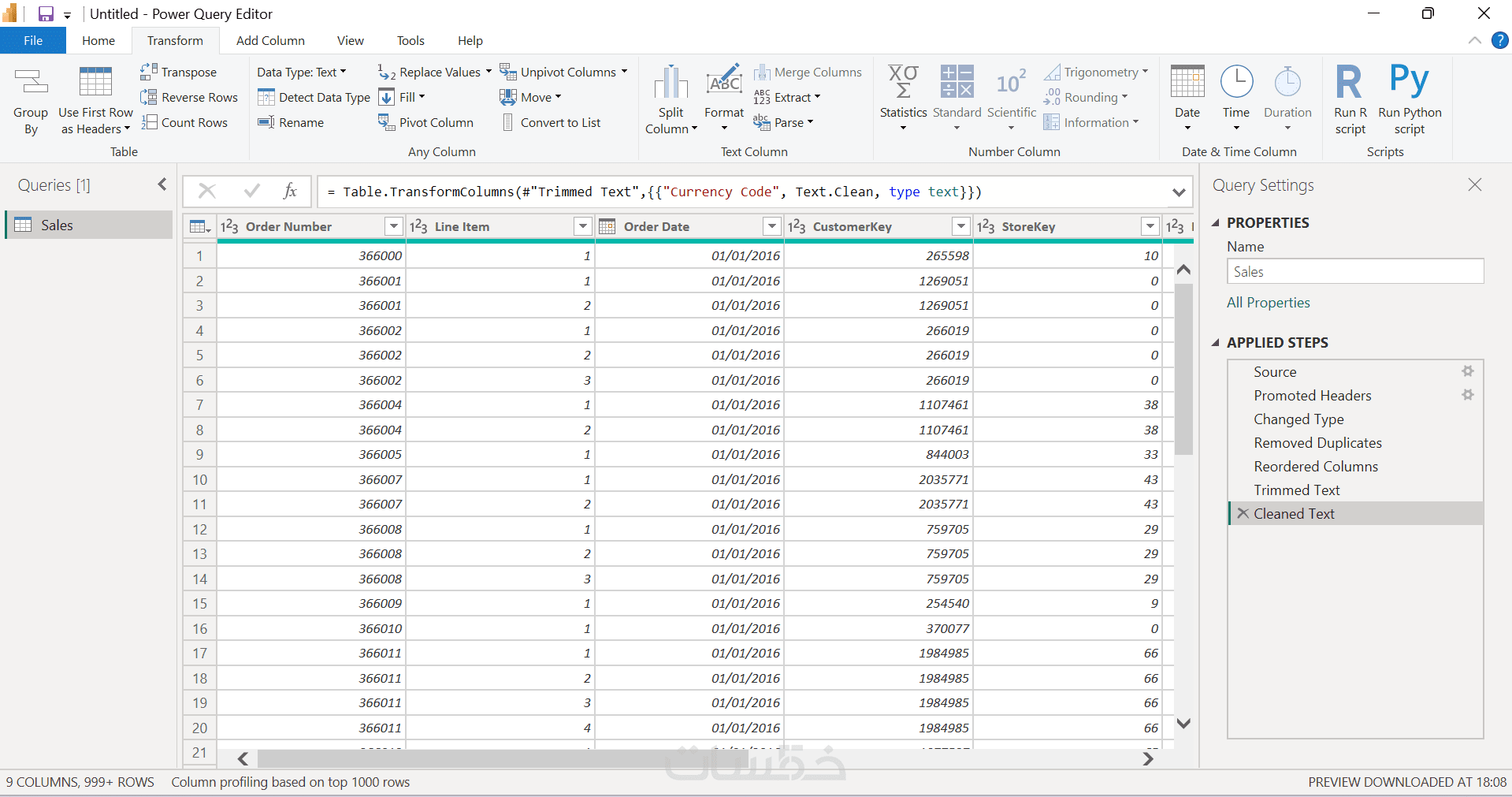Screen dimensions: 1512x797
Task: Open the File menu
Action: point(33,40)
